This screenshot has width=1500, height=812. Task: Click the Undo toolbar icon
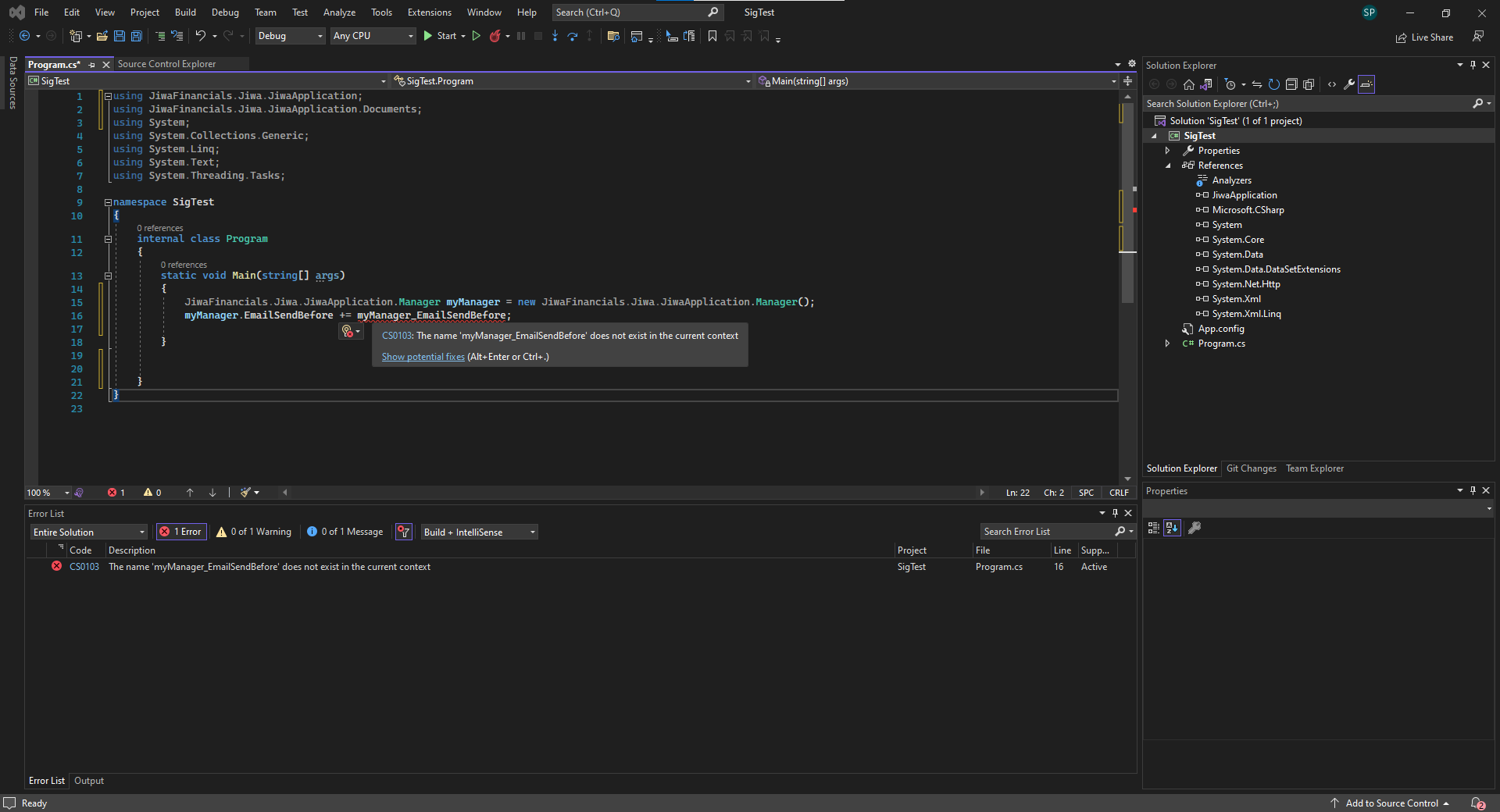[x=201, y=36]
